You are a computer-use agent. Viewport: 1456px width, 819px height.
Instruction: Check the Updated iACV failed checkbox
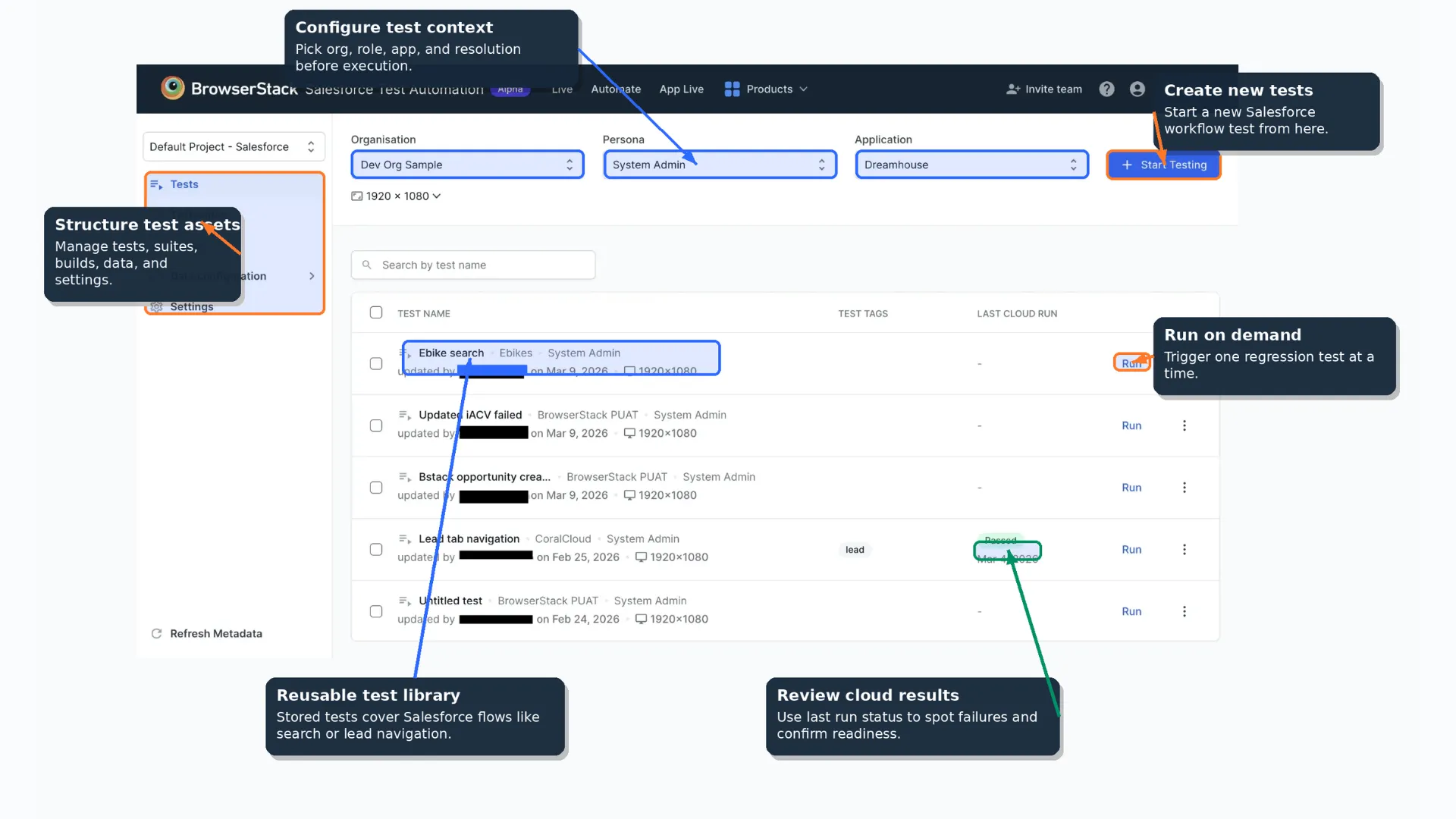pyautogui.click(x=376, y=425)
